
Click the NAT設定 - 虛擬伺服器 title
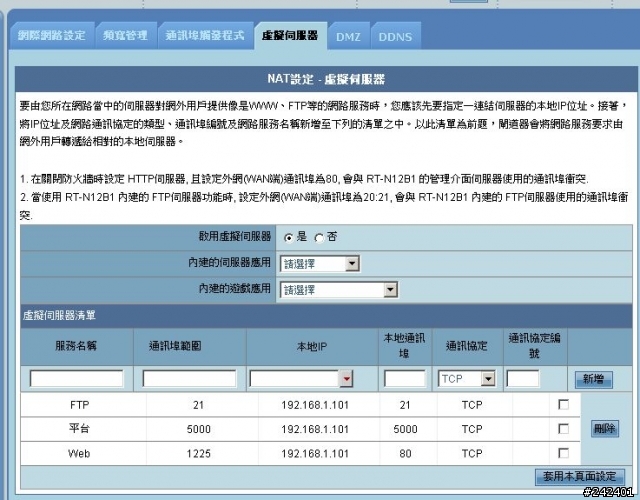point(326,79)
